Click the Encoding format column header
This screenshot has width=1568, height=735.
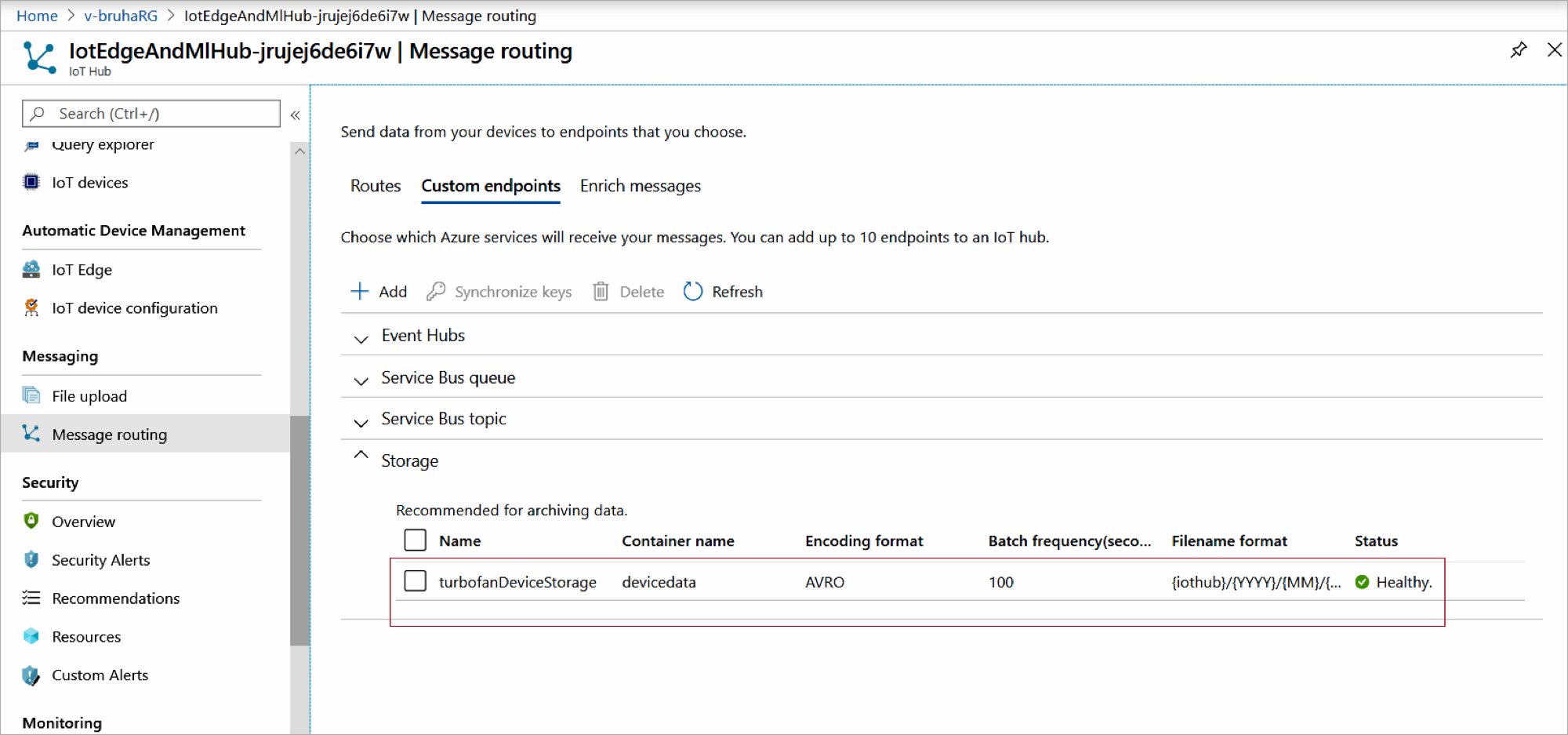(x=864, y=541)
